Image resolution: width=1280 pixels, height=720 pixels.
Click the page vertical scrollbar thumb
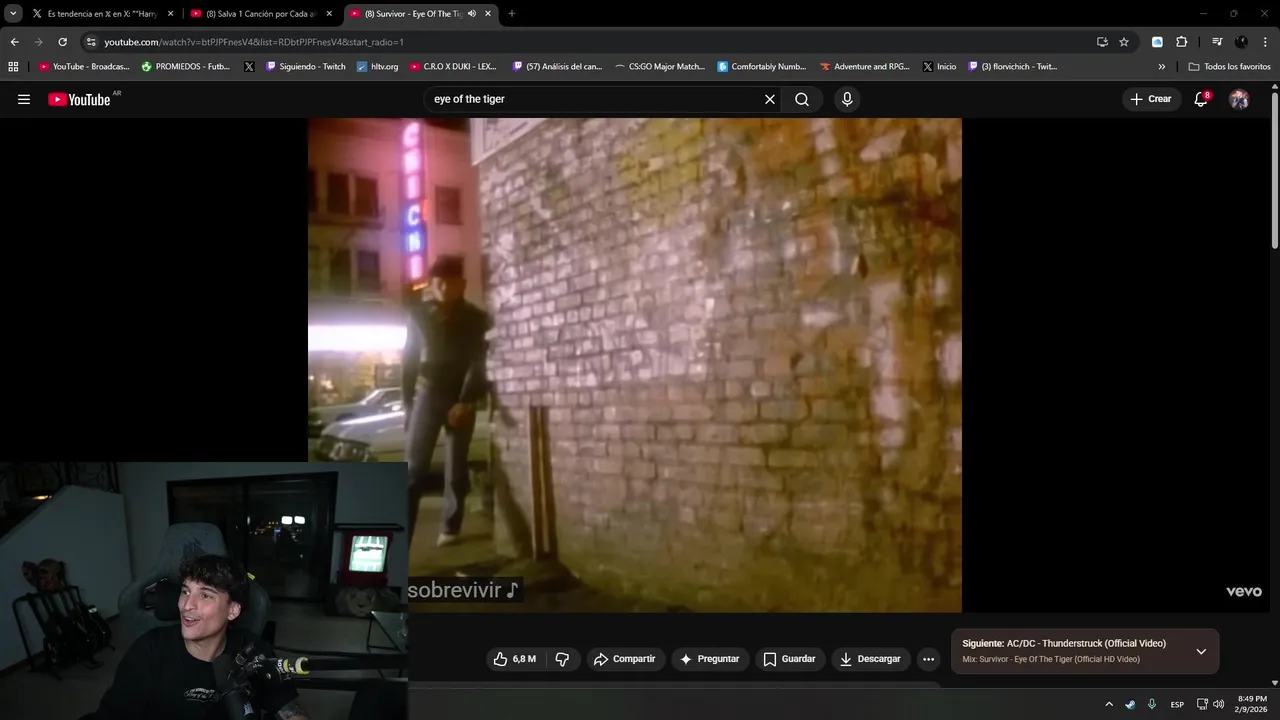pos(1274,170)
